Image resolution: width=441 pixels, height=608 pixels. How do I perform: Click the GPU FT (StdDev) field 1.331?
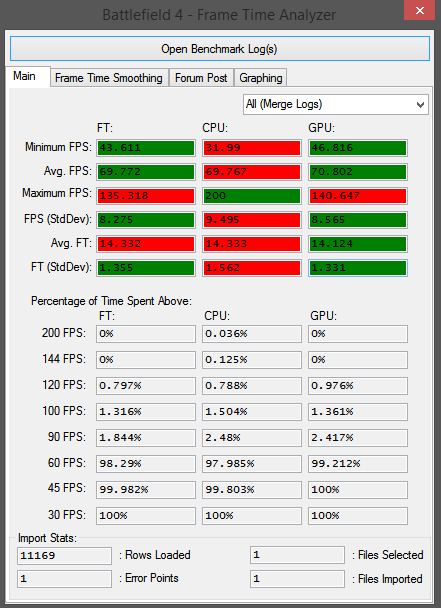pyautogui.click(x=358, y=268)
